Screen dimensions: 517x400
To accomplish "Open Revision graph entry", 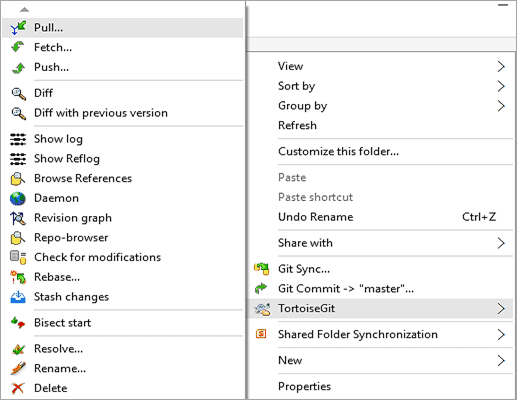I will pyautogui.click(x=123, y=218).
